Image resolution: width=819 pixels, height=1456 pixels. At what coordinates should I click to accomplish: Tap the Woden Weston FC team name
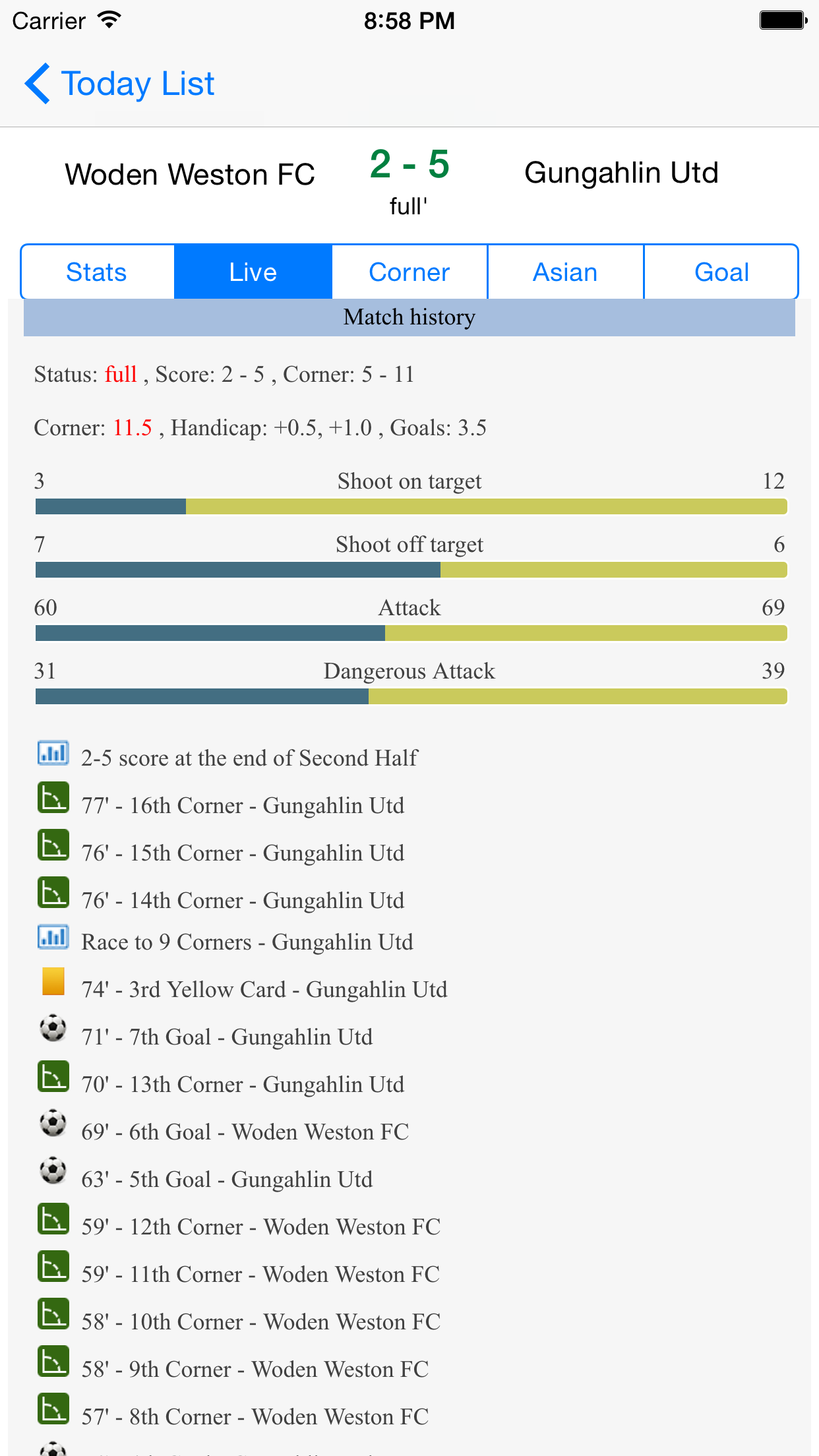[190, 175]
